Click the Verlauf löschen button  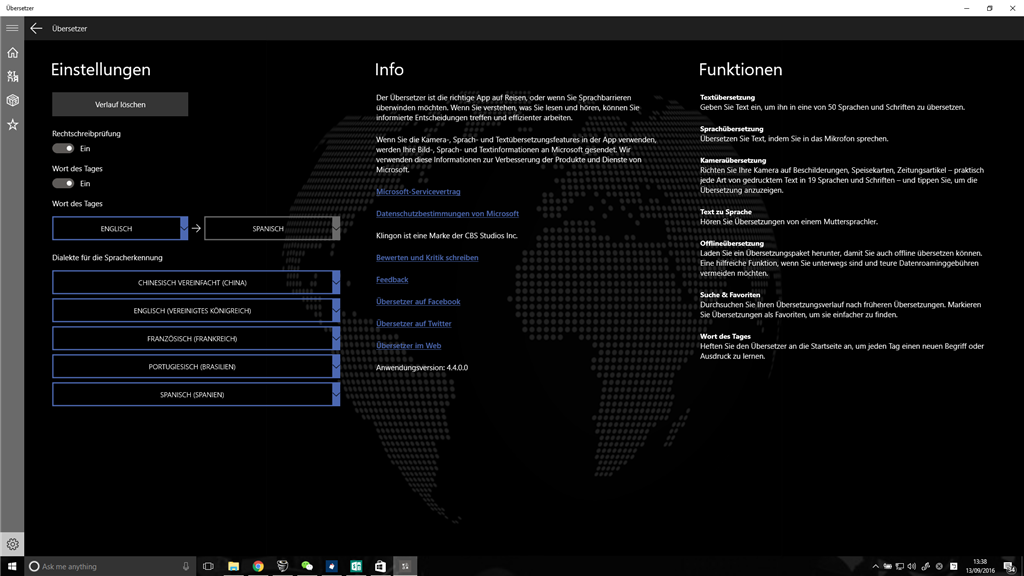pyautogui.click(x=120, y=104)
